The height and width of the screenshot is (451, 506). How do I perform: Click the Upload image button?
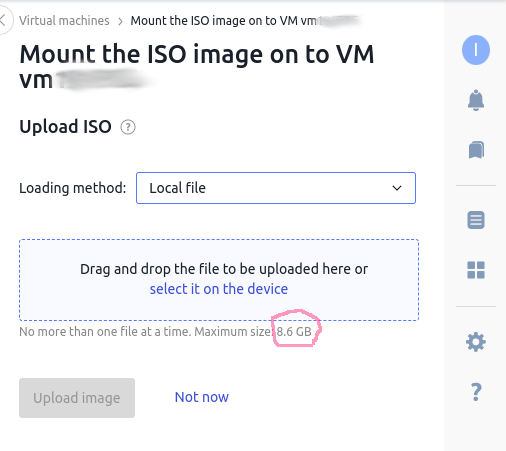pyautogui.click(x=77, y=398)
